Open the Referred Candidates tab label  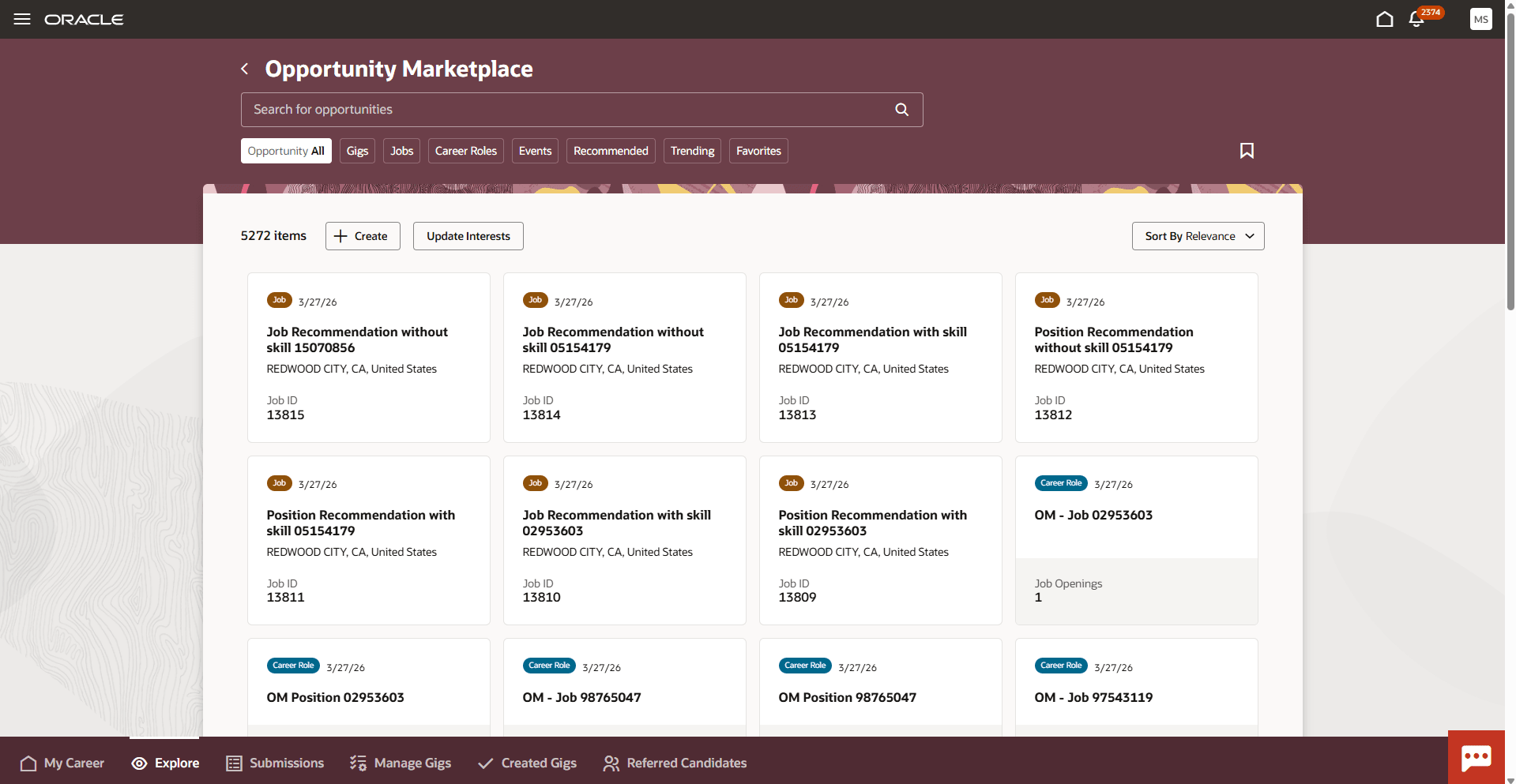pos(687,763)
